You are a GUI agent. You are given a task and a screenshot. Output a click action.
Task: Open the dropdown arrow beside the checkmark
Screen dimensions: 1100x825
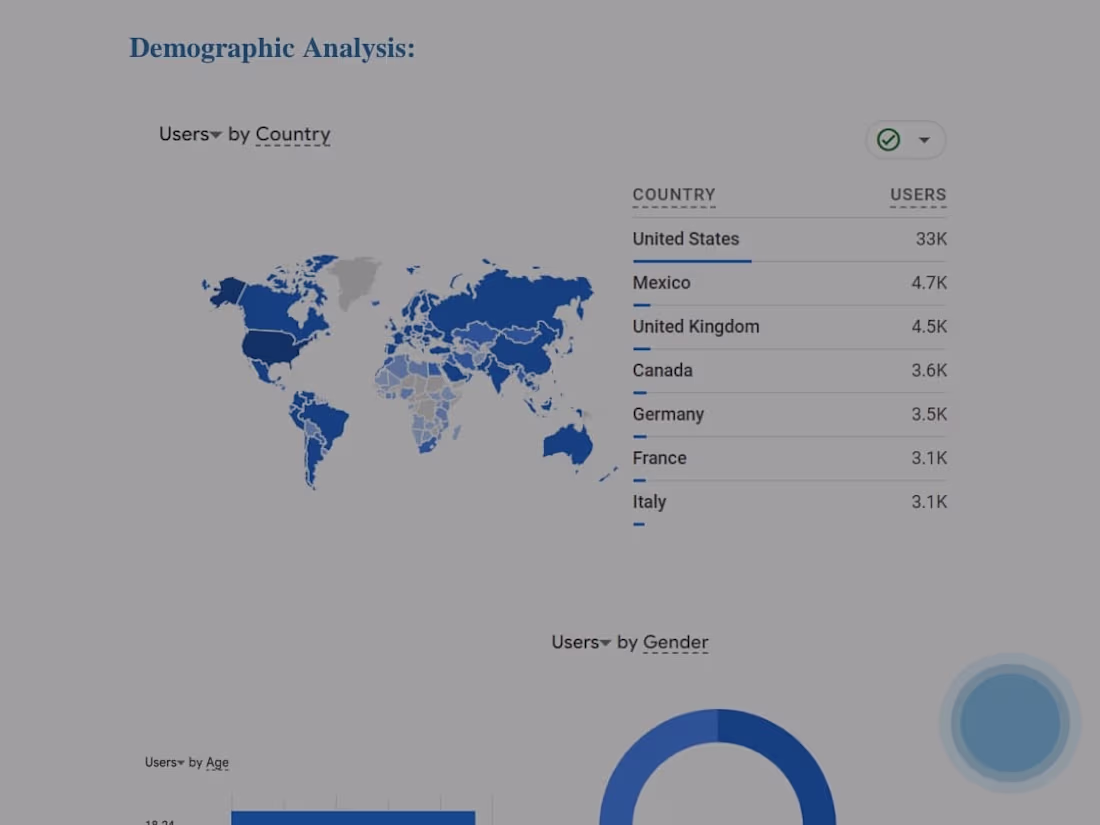point(925,140)
